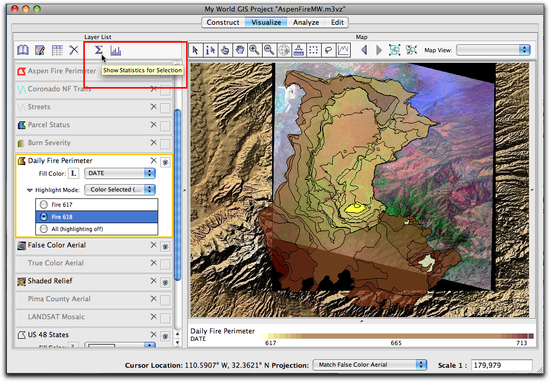Toggle visibility of Shaded Relief layer
This screenshot has width=550, height=382.
(x=165, y=282)
